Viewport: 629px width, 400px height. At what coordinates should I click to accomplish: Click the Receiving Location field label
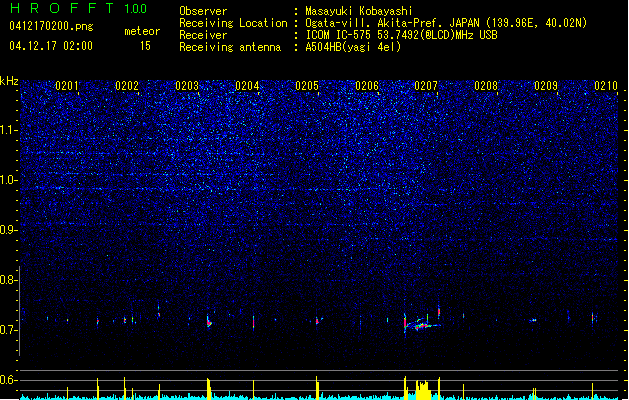pos(233,23)
